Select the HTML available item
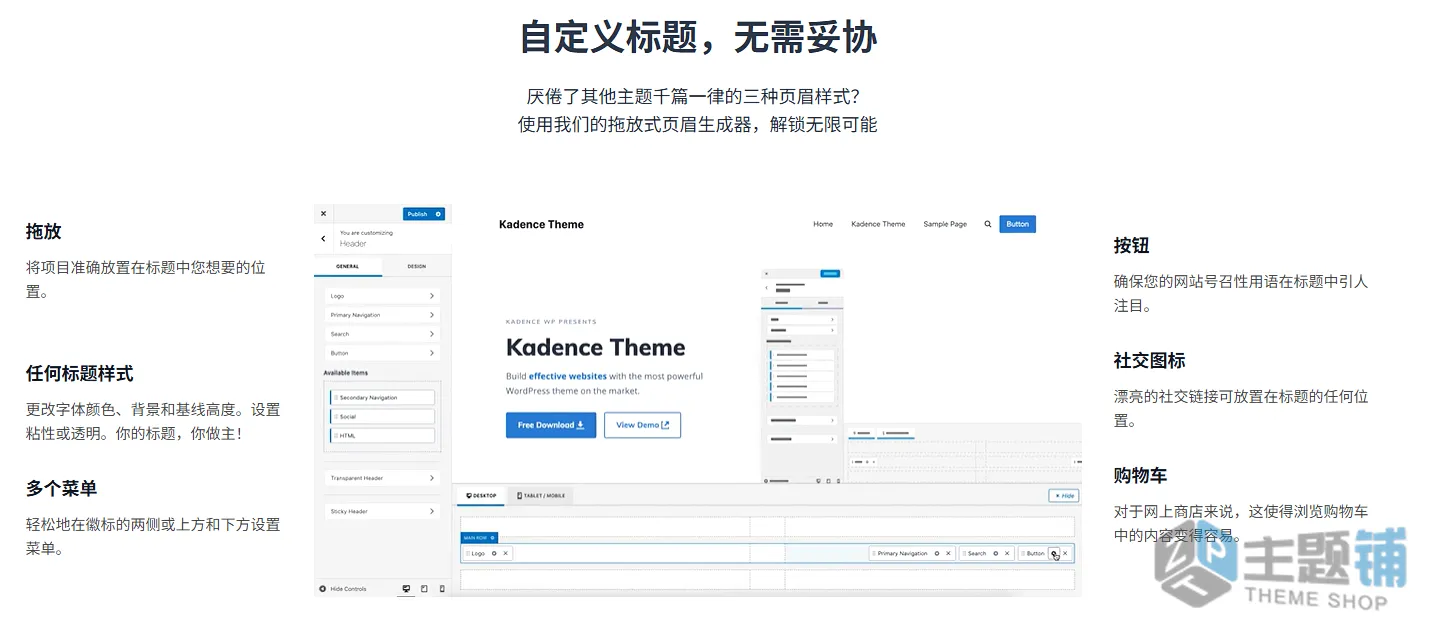Viewport: 1433px width, 638px height. pyautogui.click(x=382, y=436)
